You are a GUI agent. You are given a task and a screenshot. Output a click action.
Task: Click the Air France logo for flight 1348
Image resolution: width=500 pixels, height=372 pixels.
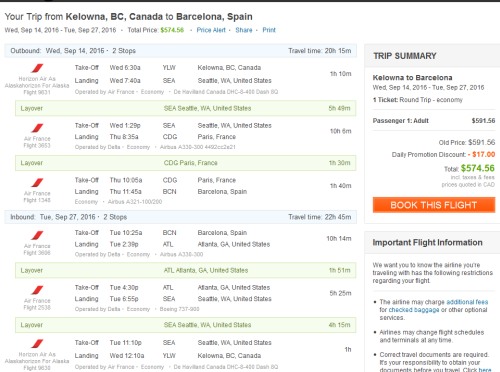[x=37, y=183]
